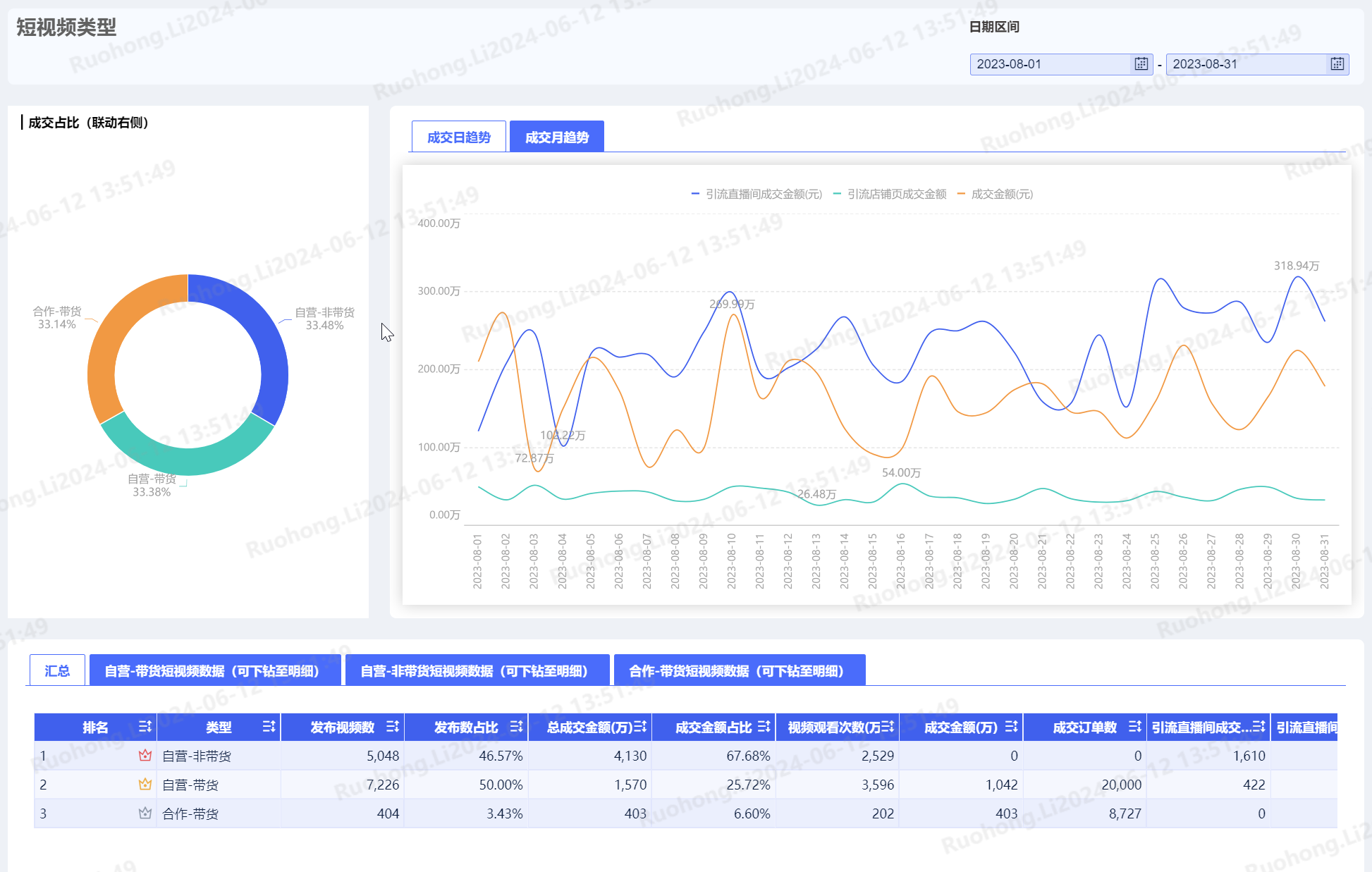This screenshot has width=1372, height=872.
Task: Click the red crown icon for rank 1
Action: (x=145, y=756)
